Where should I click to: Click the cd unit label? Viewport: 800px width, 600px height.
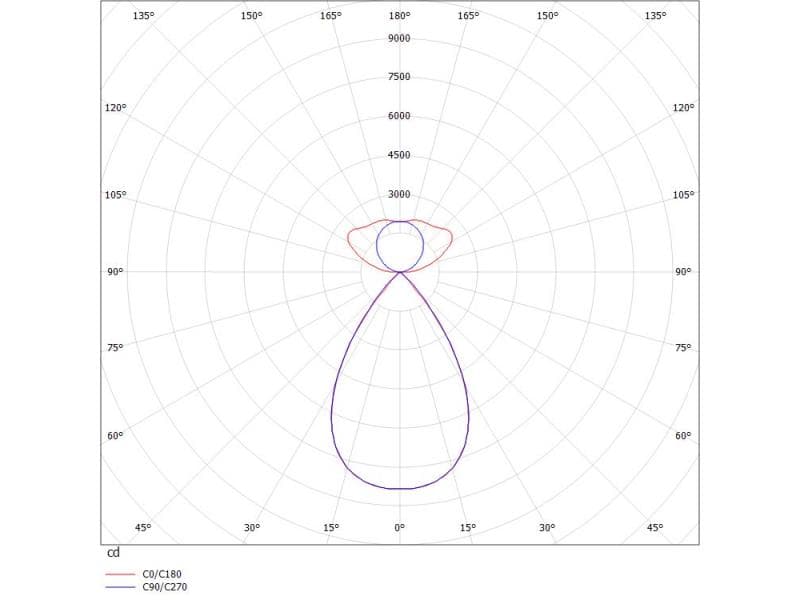[x=113, y=553]
